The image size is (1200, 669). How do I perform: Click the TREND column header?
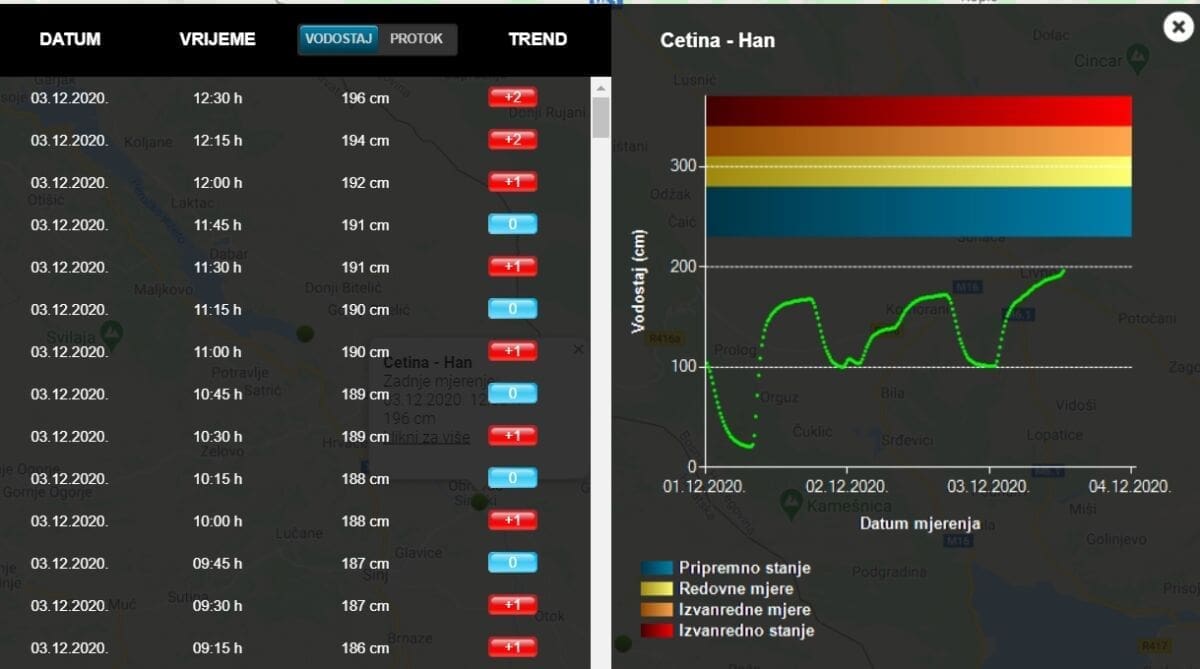click(537, 39)
